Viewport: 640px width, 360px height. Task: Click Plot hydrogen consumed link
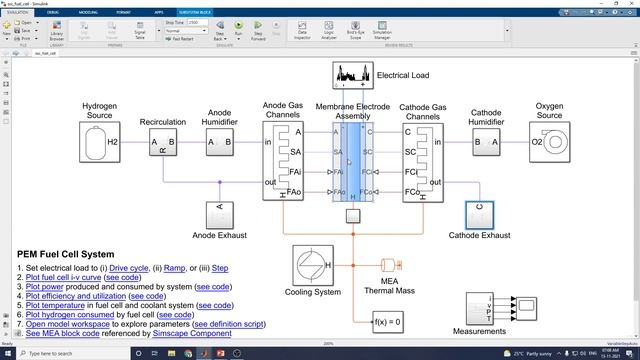(x=70, y=315)
